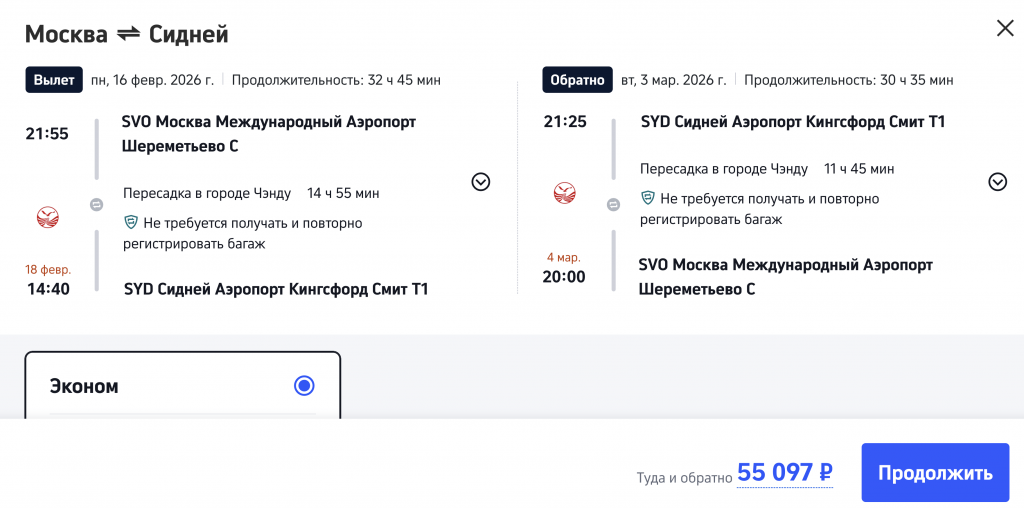This screenshot has width=1024, height=509.
Task: Click the return baggage shield icon
Action: coord(648,198)
